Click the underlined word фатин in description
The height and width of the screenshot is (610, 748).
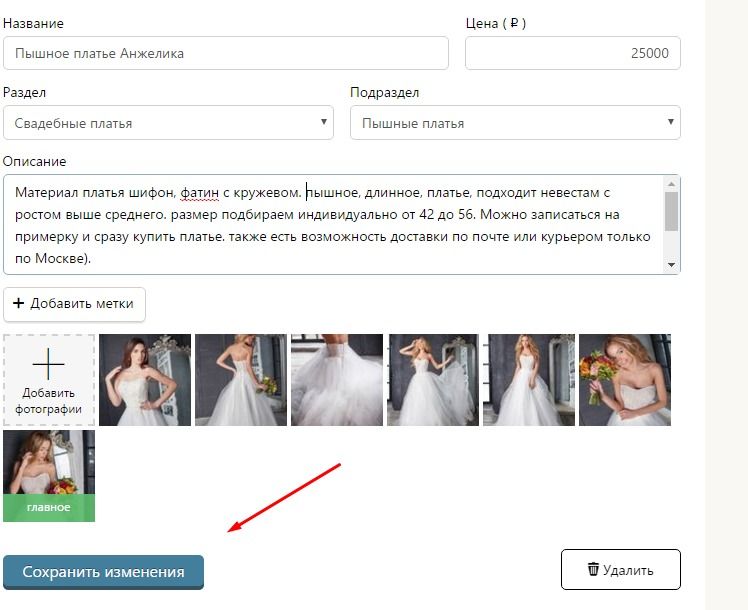(x=199, y=193)
